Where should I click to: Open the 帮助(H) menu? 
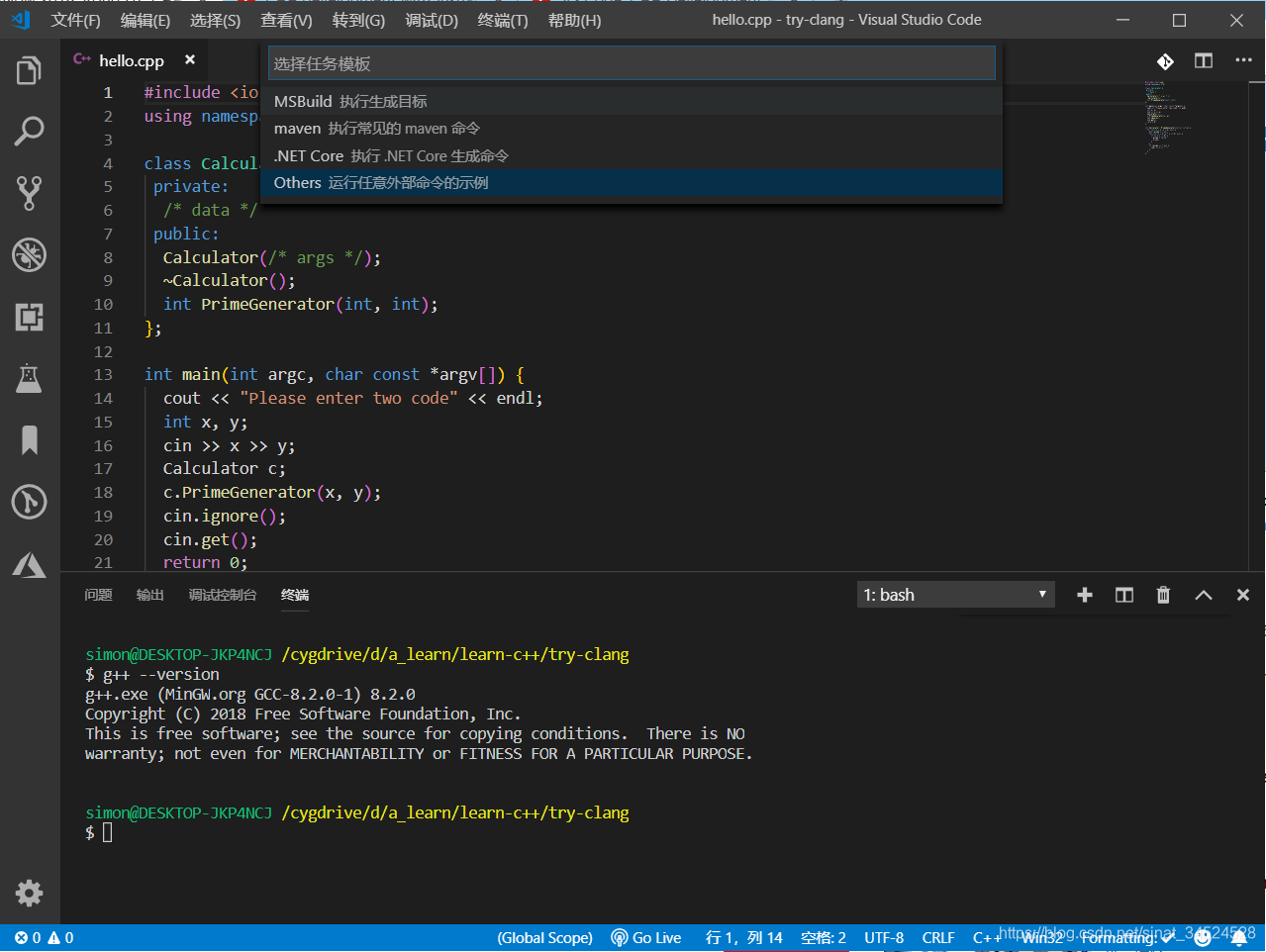coord(574,20)
